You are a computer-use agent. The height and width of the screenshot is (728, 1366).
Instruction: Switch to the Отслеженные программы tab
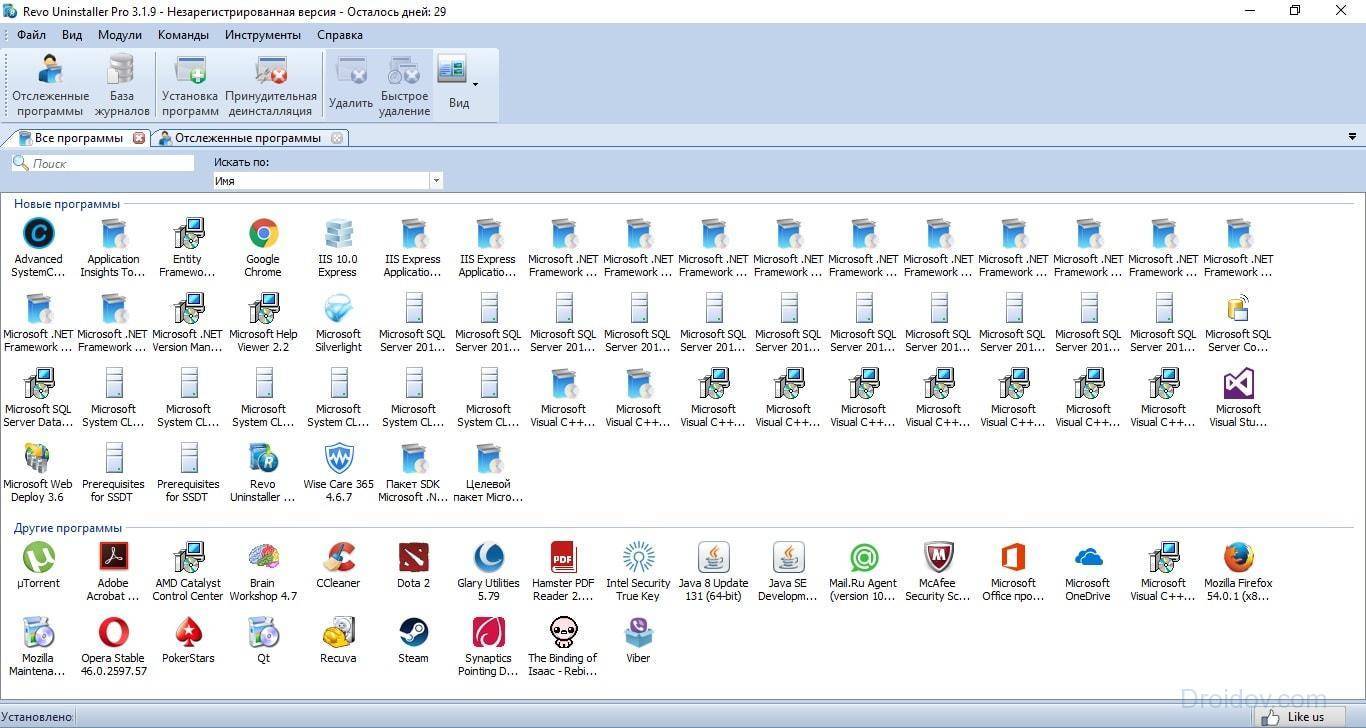click(x=247, y=138)
